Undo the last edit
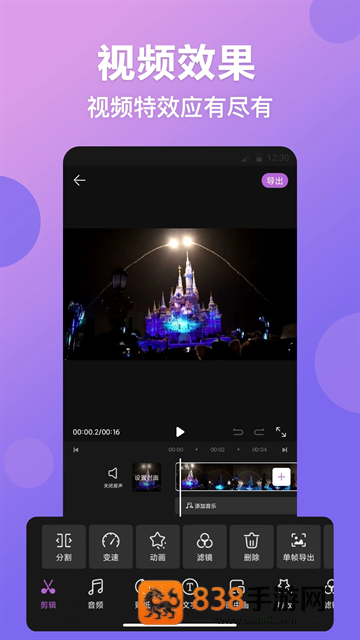Image resolution: width=360 pixels, height=640 pixels. tap(238, 432)
